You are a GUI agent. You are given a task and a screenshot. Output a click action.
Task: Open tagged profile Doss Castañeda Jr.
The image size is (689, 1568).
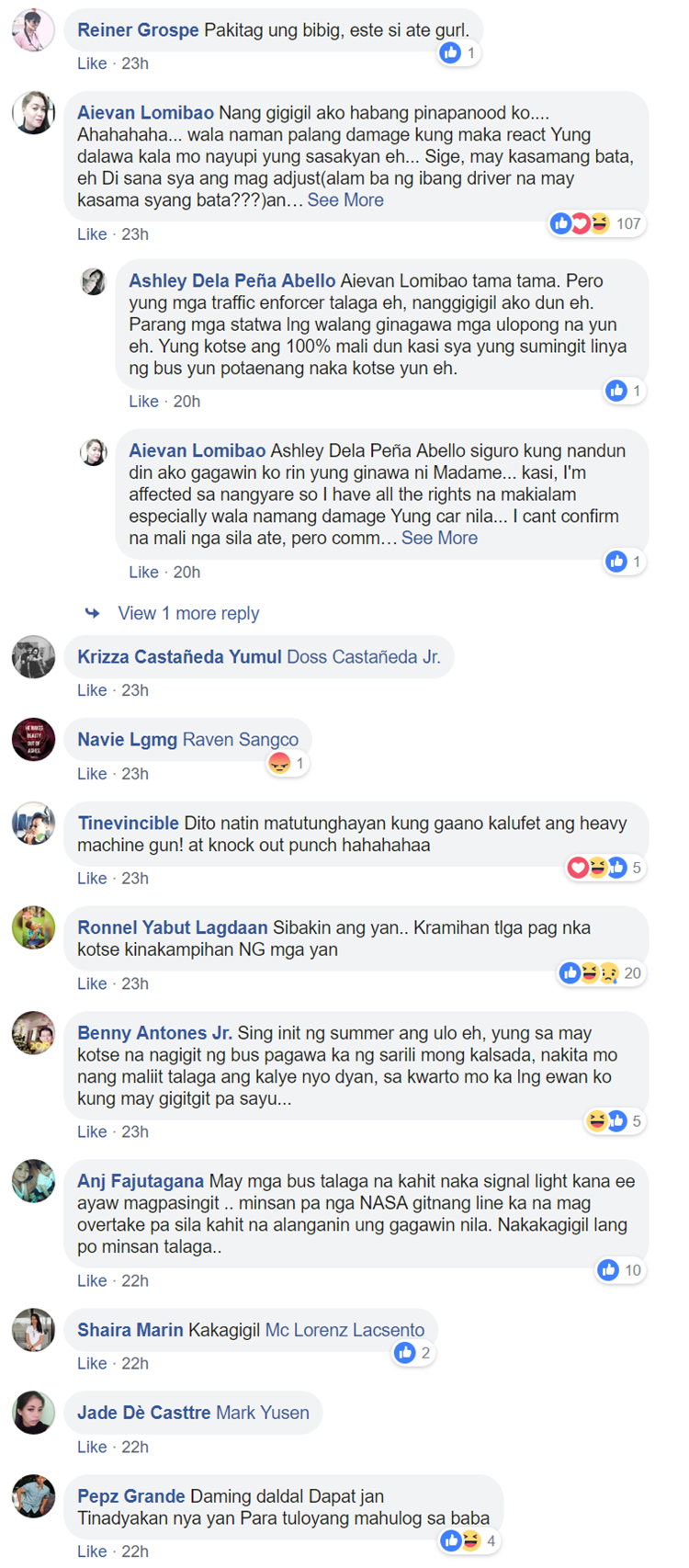(x=364, y=657)
